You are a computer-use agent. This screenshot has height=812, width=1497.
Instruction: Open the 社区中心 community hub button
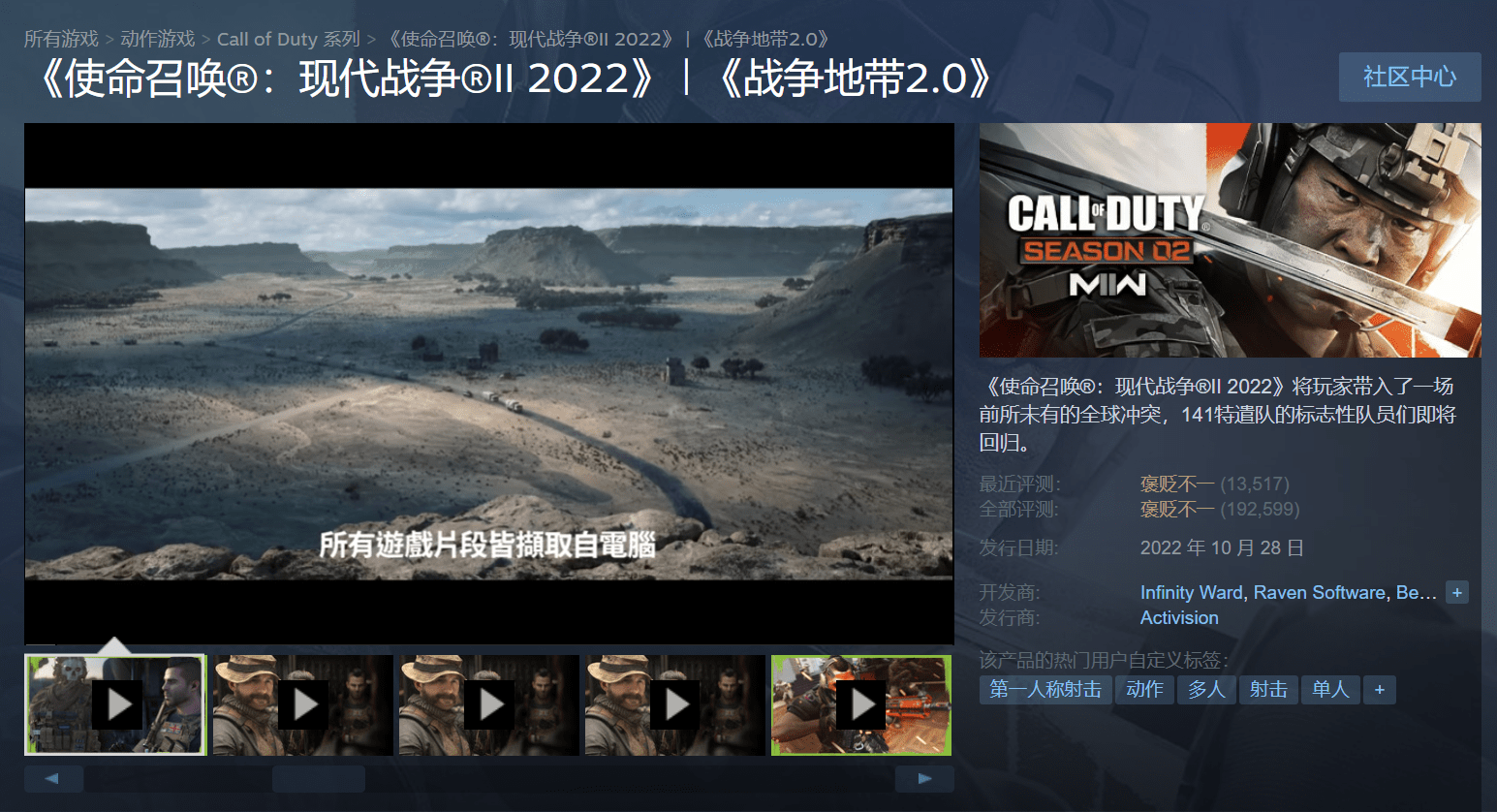pos(1410,77)
